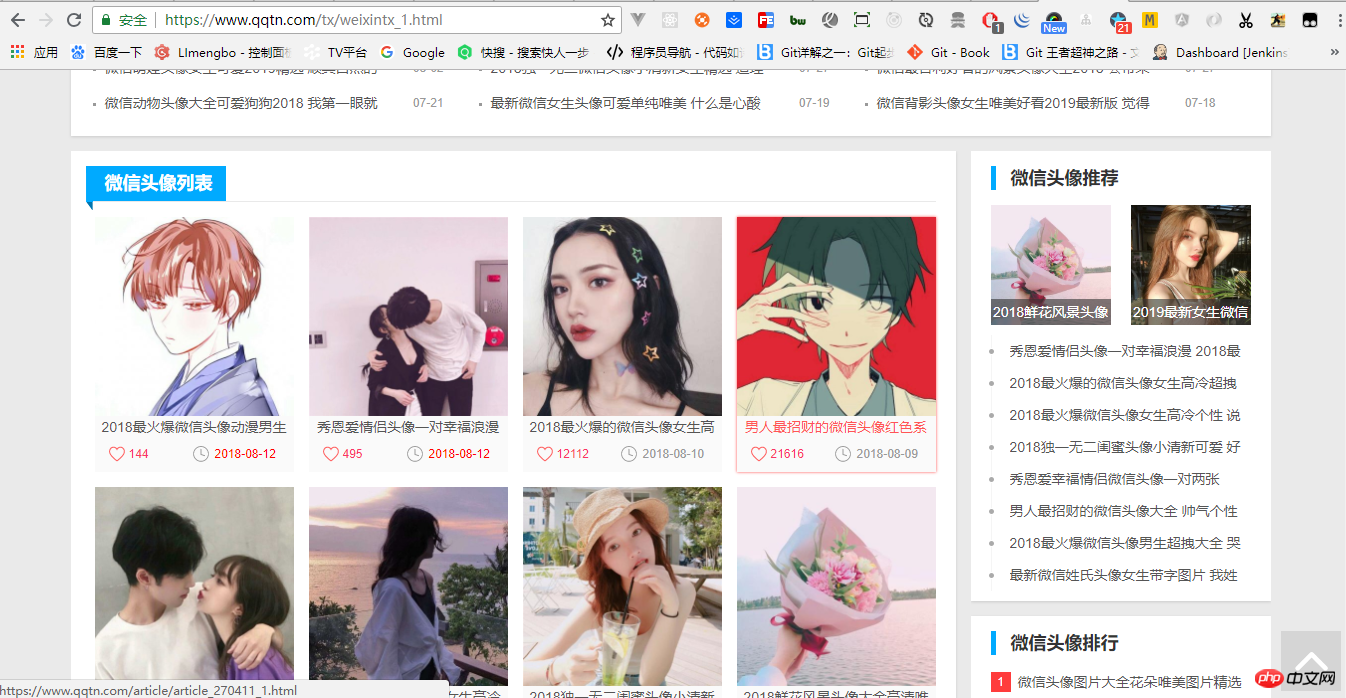1346x698 pixels.
Task: Open '秀恩爱情侣头像一对幸福浪漫' title under thumbnail
Action: [x=408, y=427]
